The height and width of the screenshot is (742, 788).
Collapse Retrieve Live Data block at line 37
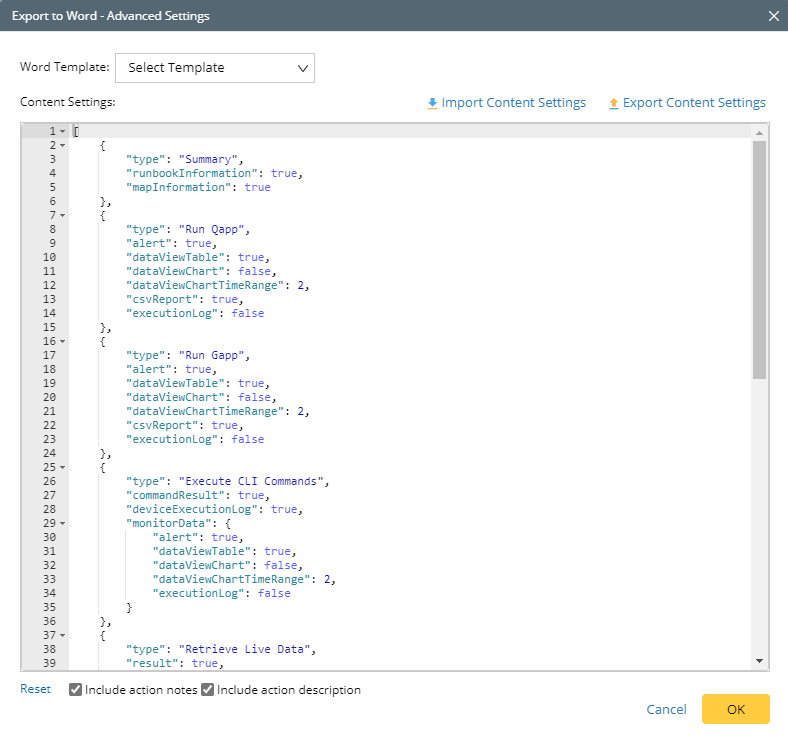pyautogui.click(x=63, y=635)
